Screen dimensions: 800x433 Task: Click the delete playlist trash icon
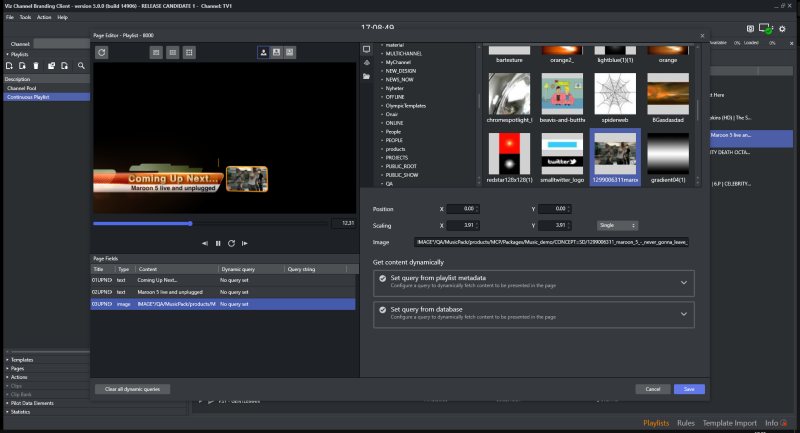(36, 65)
